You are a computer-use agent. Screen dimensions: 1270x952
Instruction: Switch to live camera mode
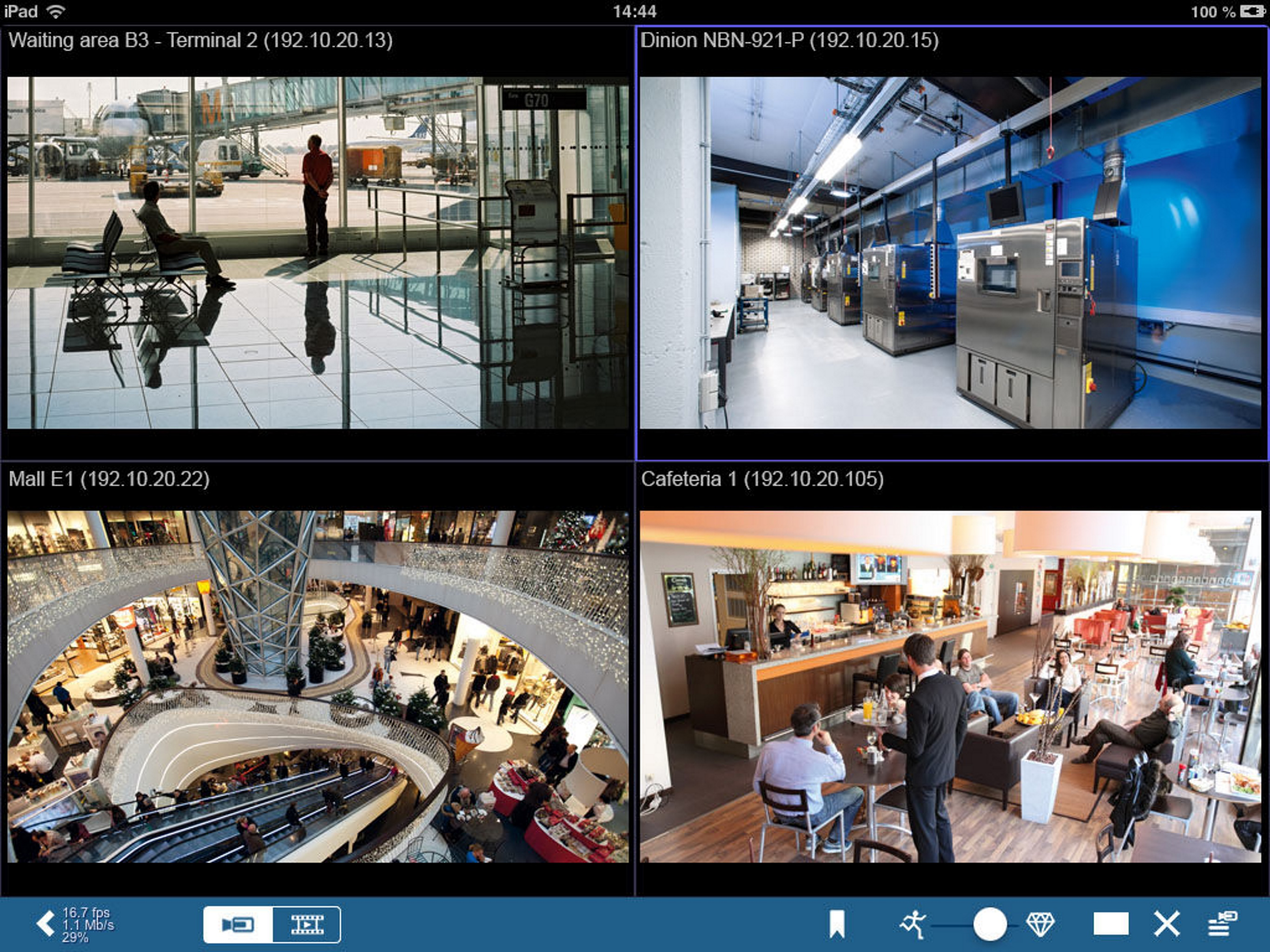coord(238,925)
